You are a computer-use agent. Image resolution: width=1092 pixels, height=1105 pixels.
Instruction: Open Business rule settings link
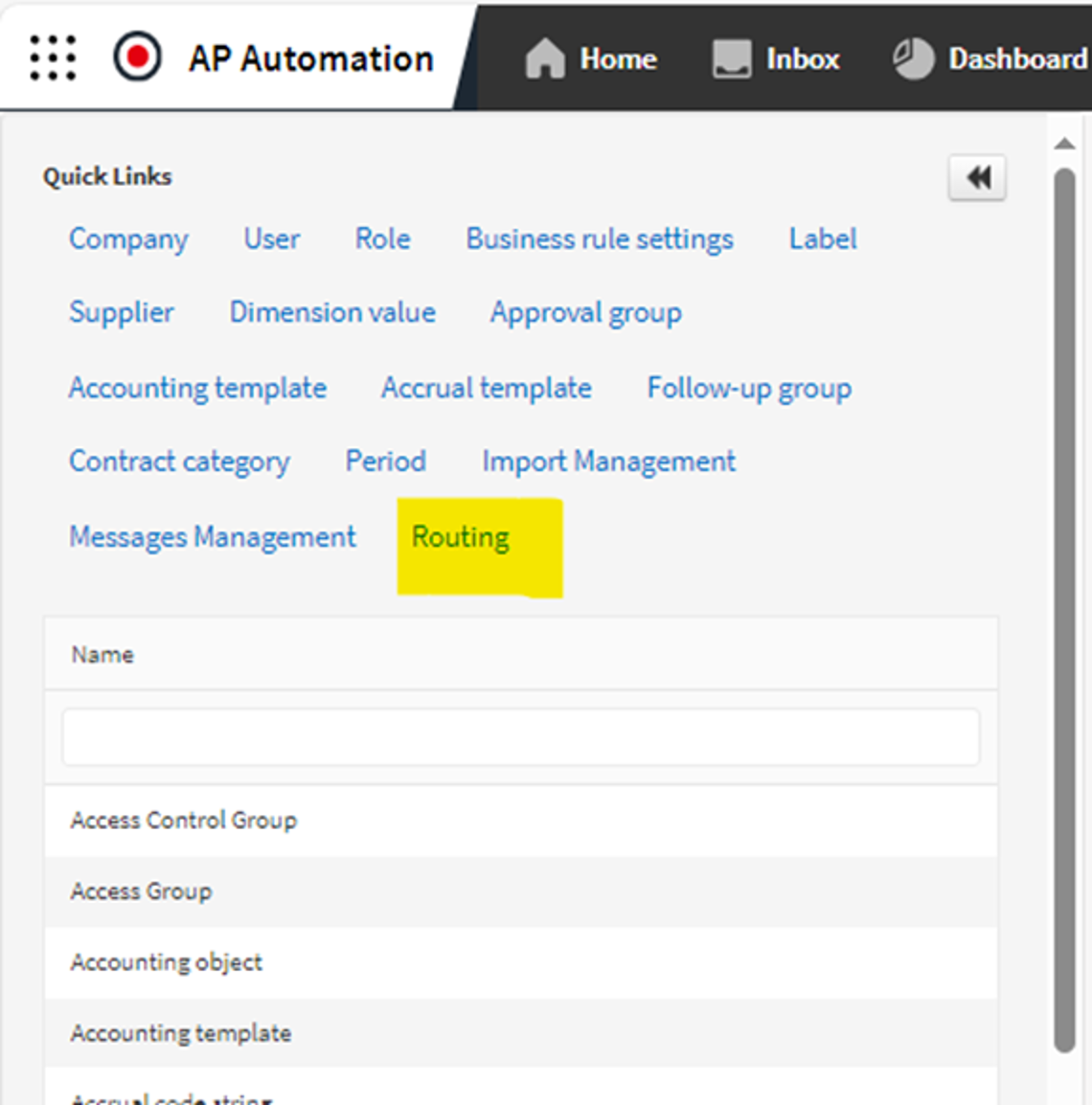point(600,238)
